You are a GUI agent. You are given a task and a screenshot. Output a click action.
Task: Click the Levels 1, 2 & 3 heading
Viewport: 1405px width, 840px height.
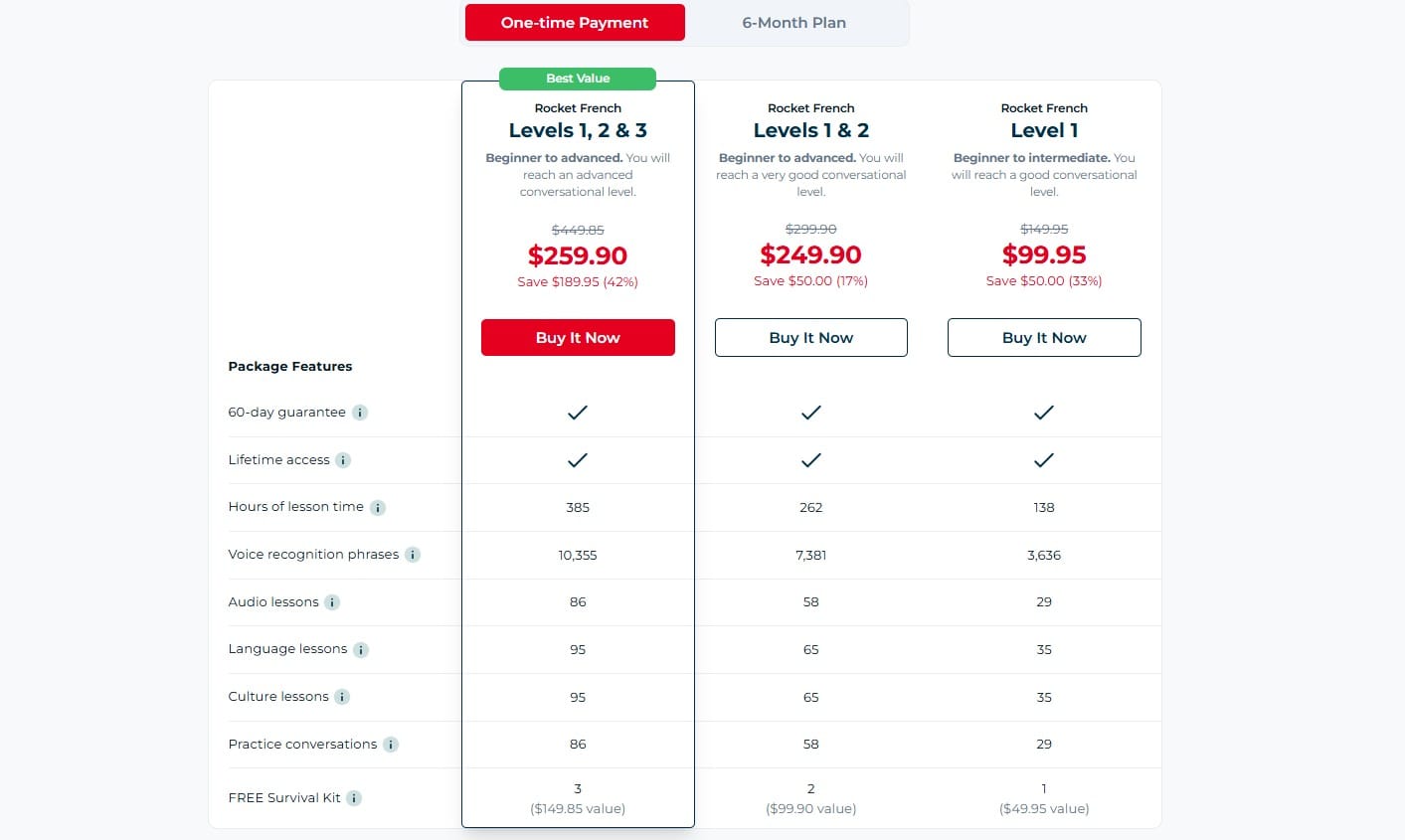tap(578, 130)
